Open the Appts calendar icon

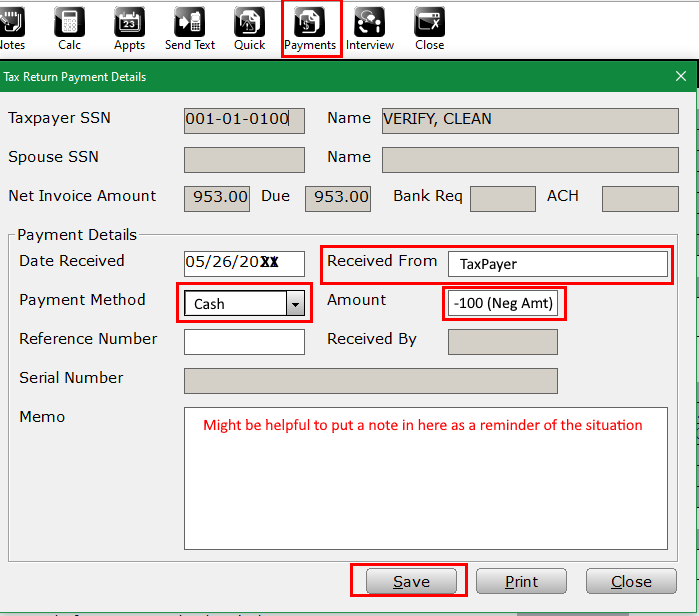click(129, 28)
